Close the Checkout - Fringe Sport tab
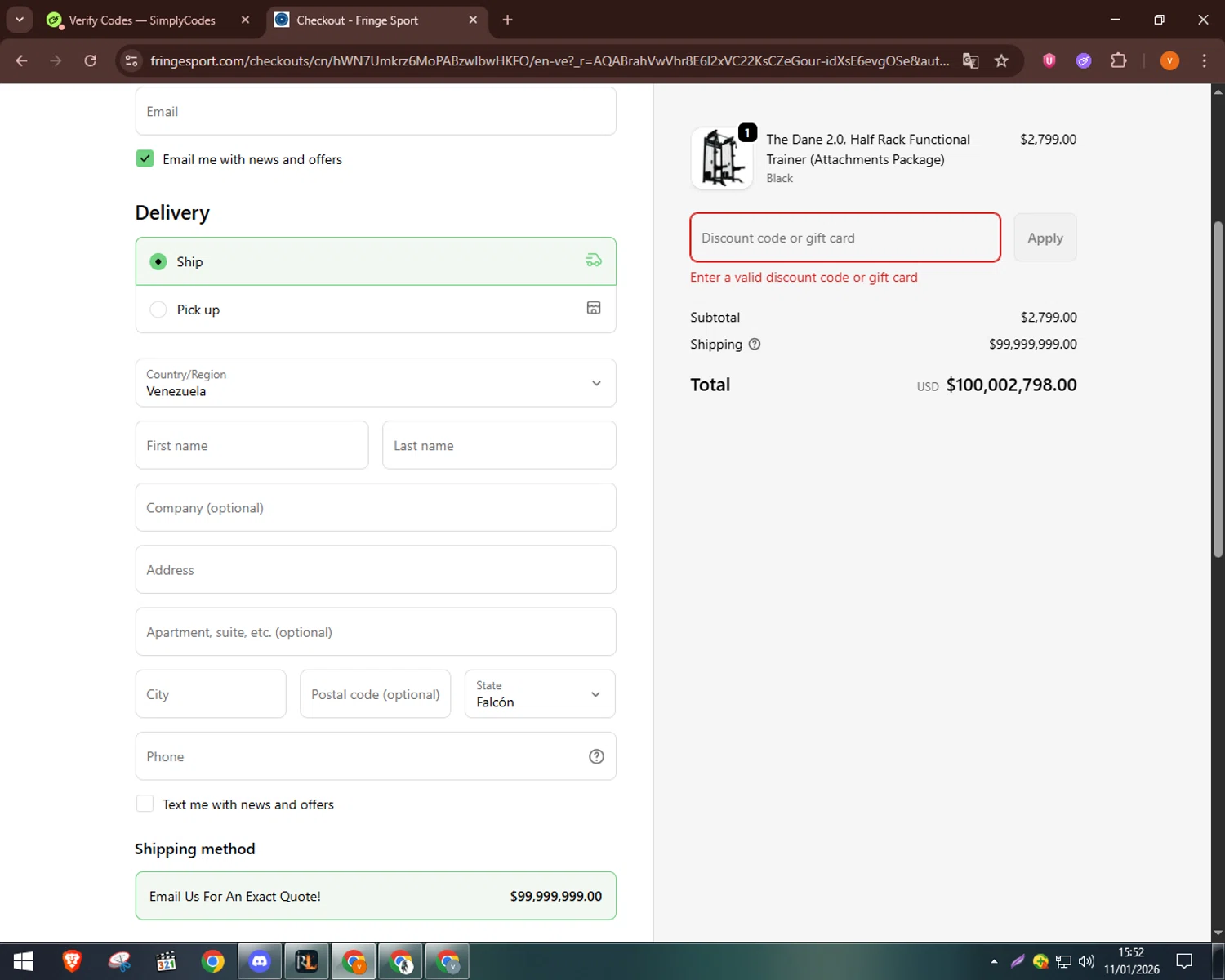 [x=473, y=20]
